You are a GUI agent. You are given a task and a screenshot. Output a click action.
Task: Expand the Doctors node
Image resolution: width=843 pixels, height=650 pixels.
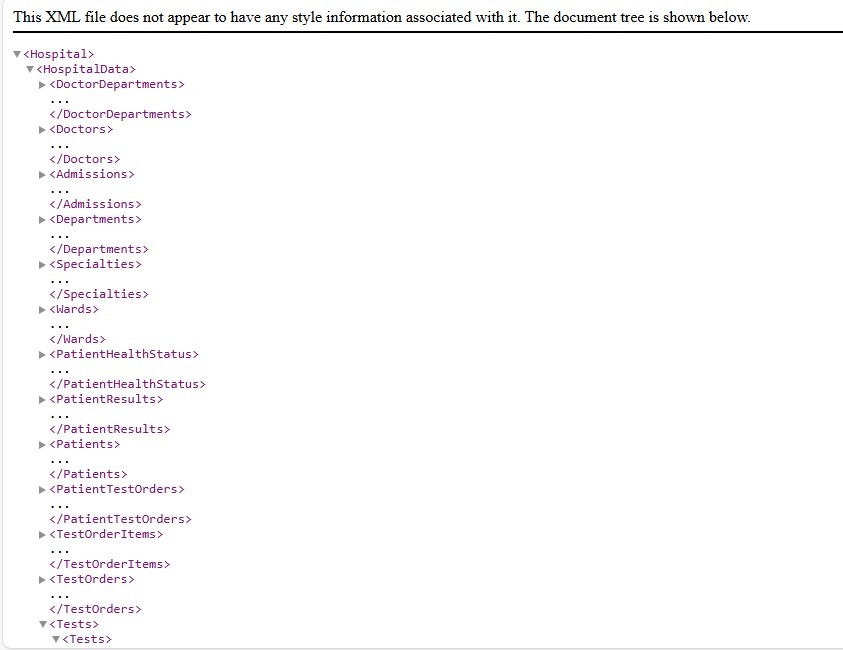(x=42, y=130)
